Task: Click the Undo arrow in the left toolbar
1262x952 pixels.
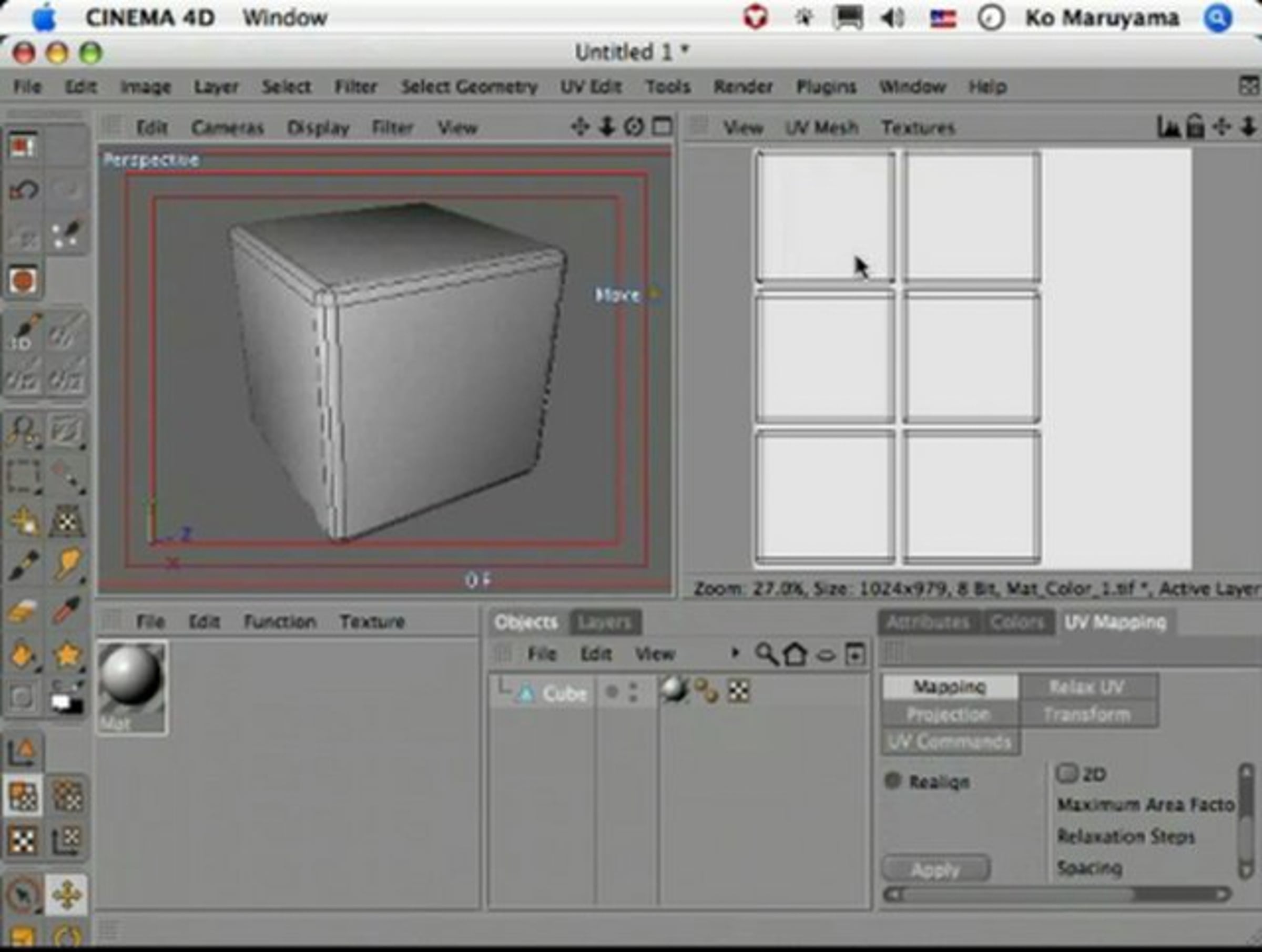Action: [23, 190]
